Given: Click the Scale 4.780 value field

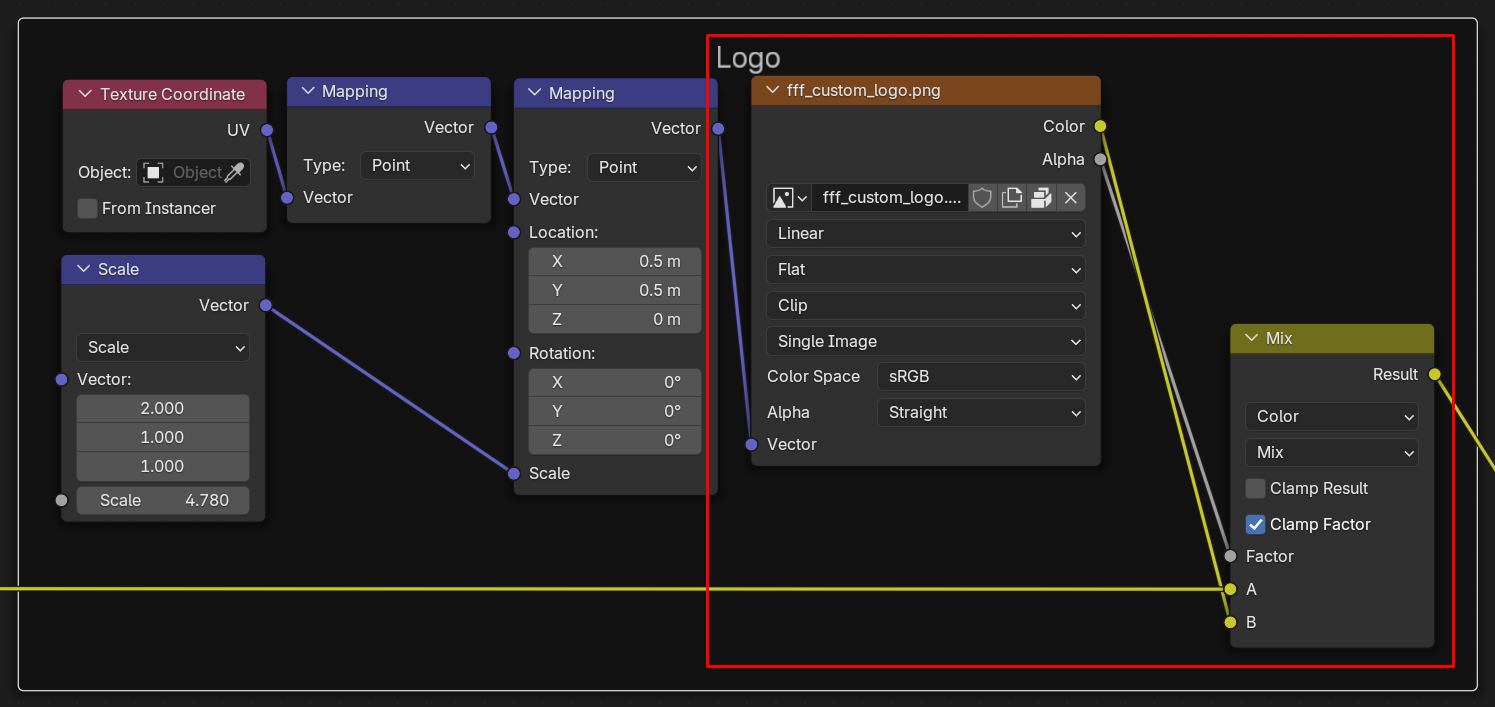Looking at the screenshot, I should (x=163, y=500).
